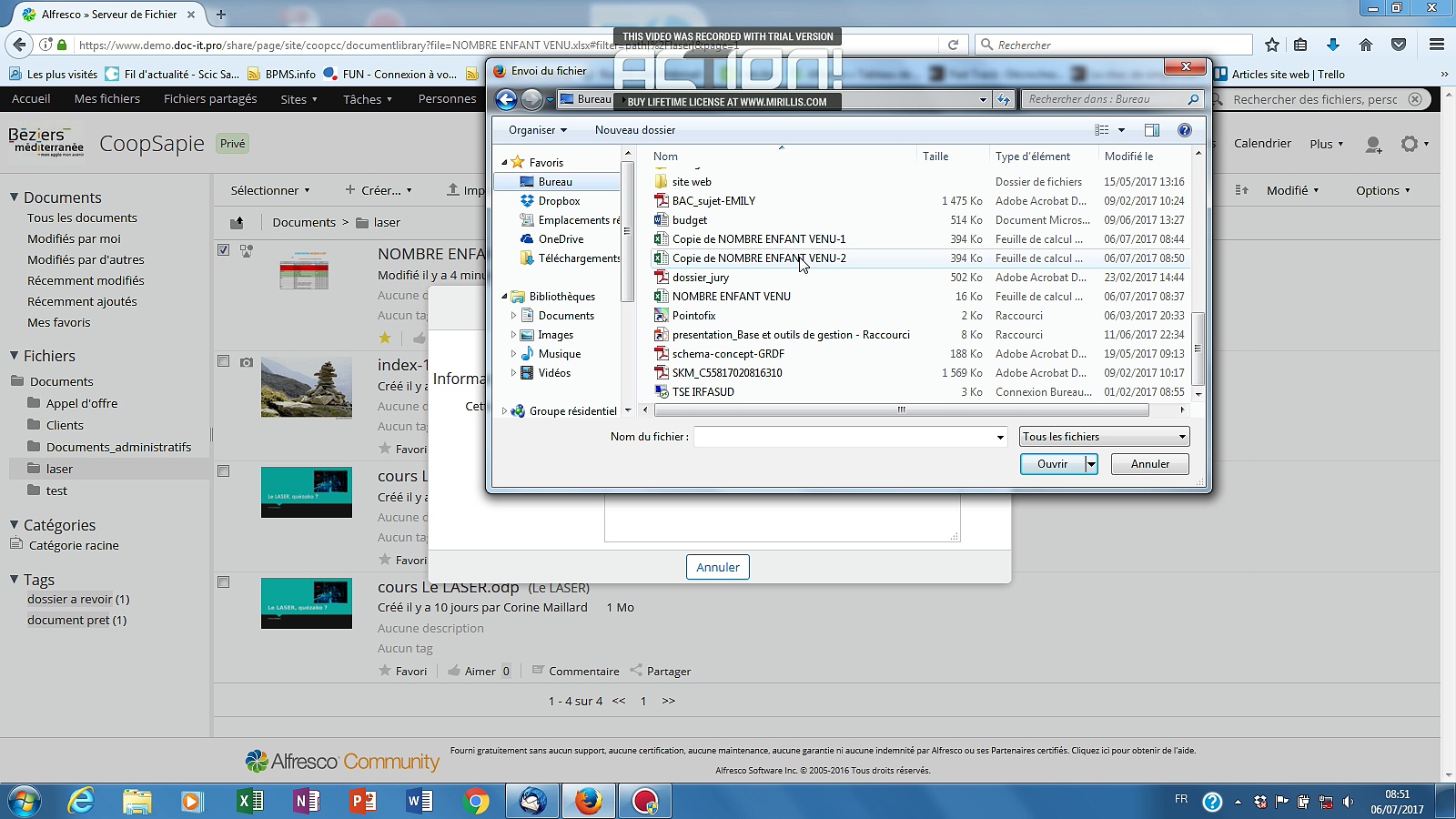Click Annuler in the upload dialog
Viewport: 1456px width, 819px height.
coord(717,566)
